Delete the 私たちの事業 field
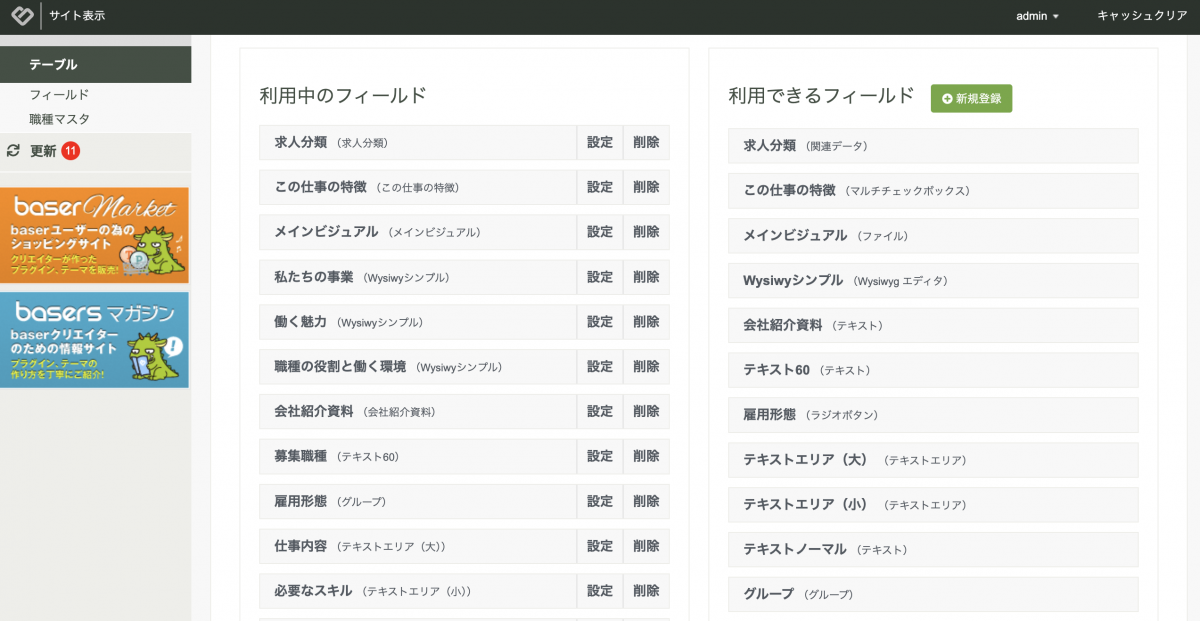The width and height of the screenshot is (1200, 621). tap(646, 277)
